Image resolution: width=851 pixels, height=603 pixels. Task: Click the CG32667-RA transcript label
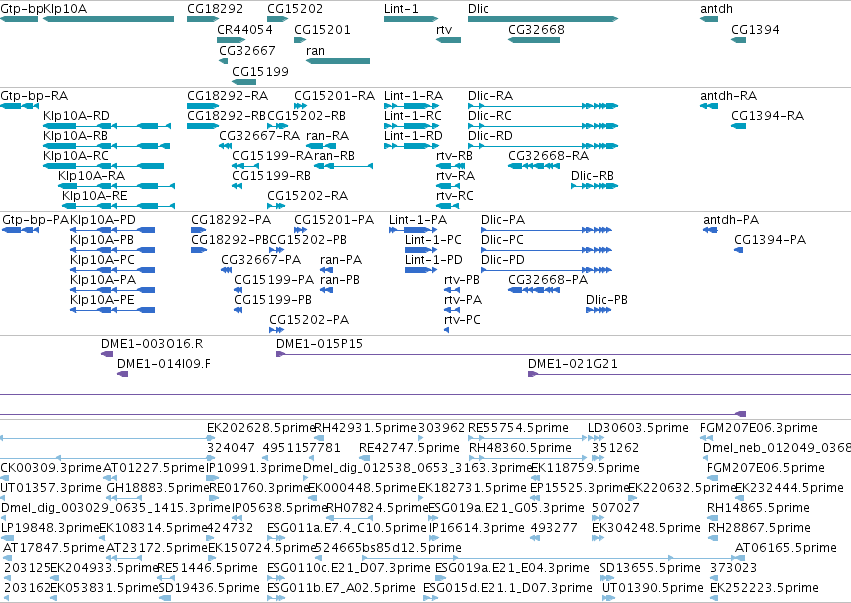pos(259,136)
